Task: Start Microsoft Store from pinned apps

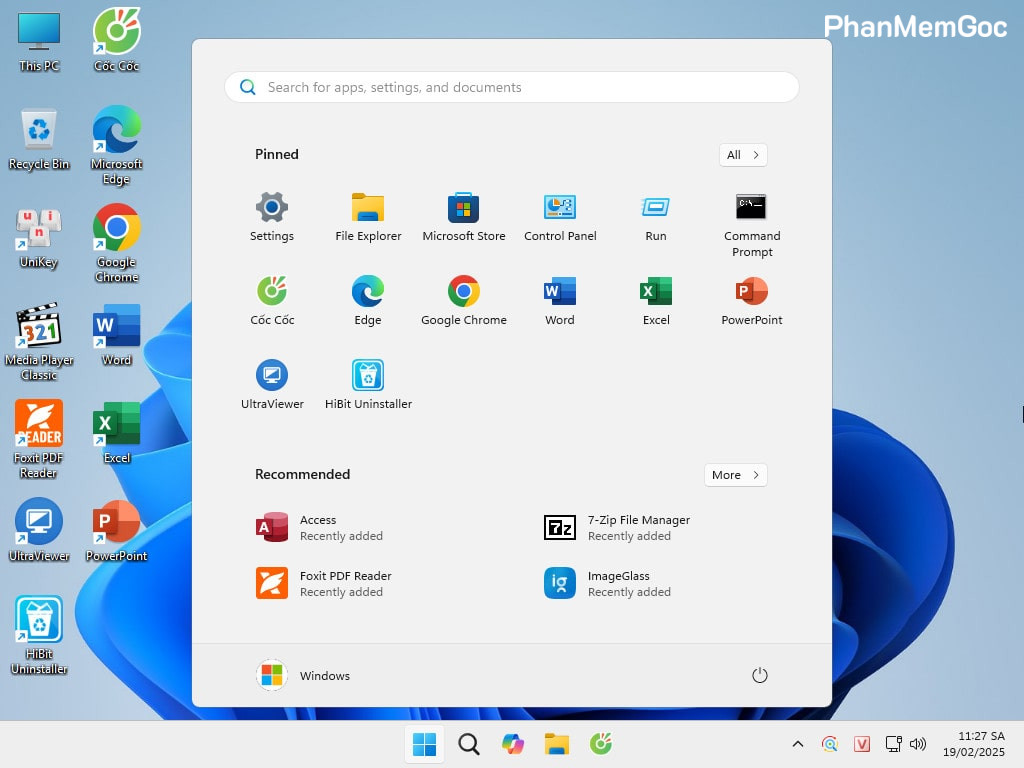Action: click(463, 210)
